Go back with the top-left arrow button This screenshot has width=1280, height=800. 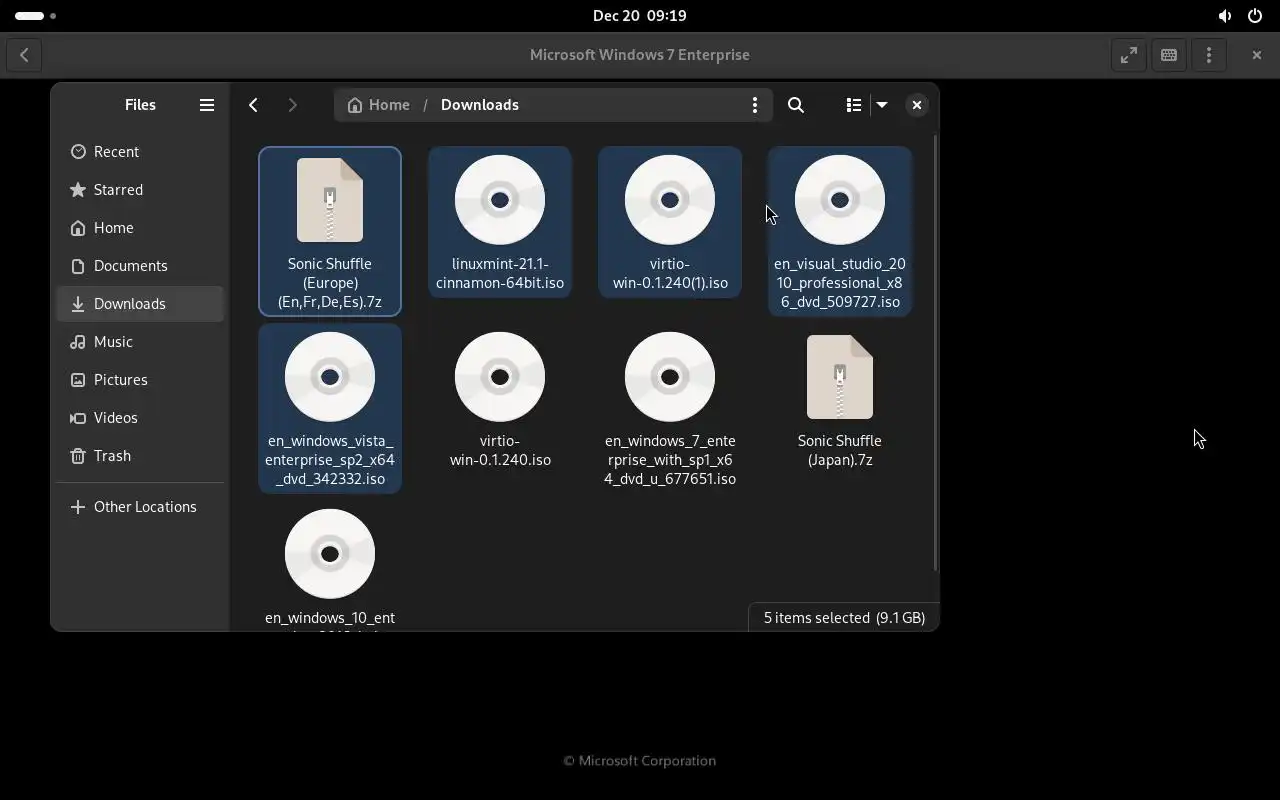pyautogui.click(x=24, y=55)
